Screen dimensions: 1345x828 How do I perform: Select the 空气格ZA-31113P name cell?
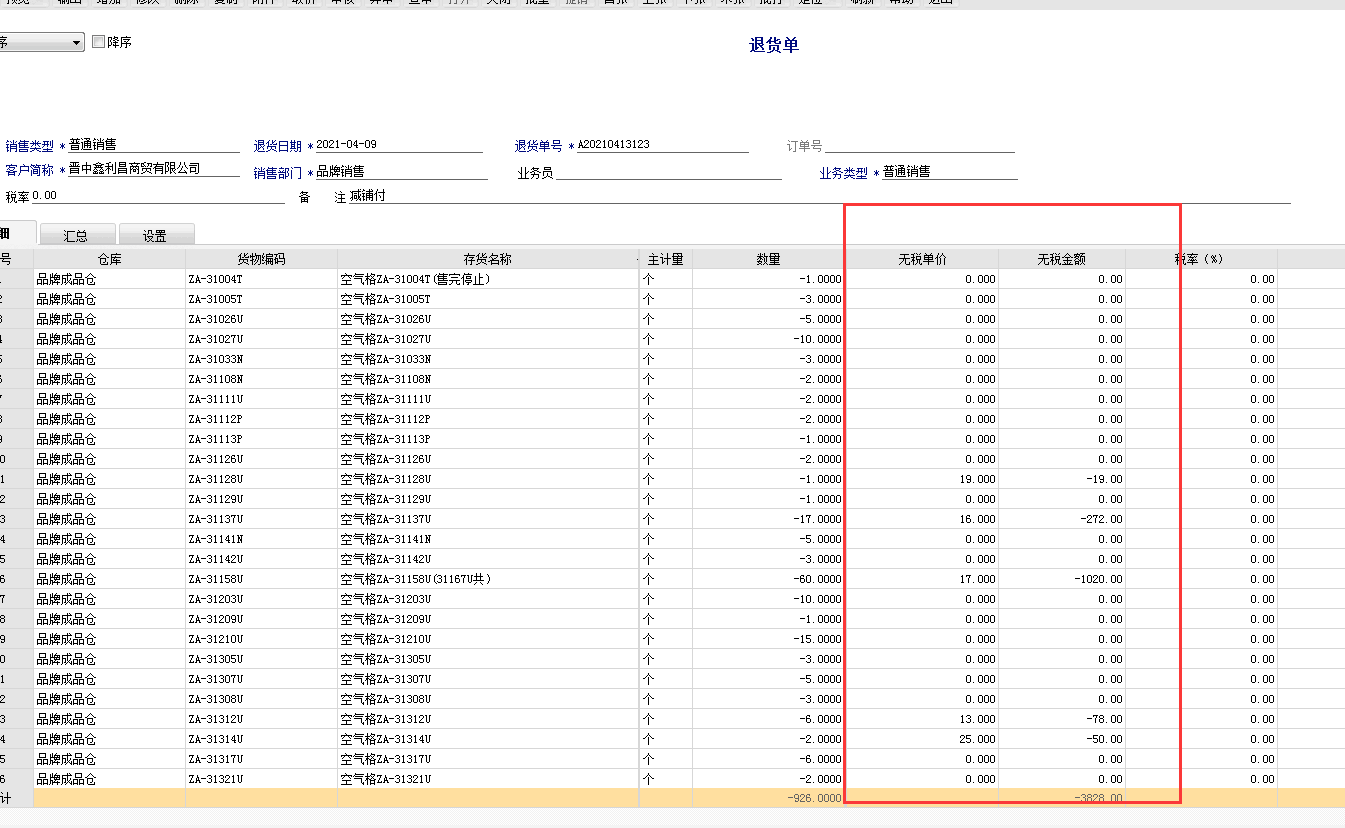click(488, 439)
